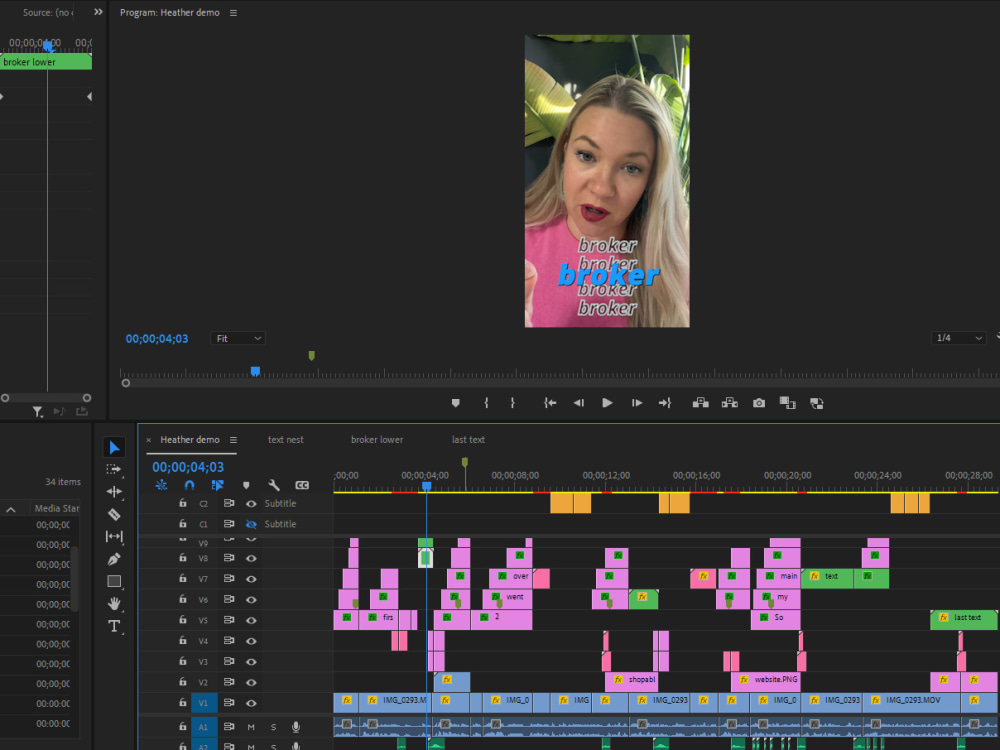Viewport: 1000px width, 750px height.
Task: Select the Type tool
Action: click(115, 626)
